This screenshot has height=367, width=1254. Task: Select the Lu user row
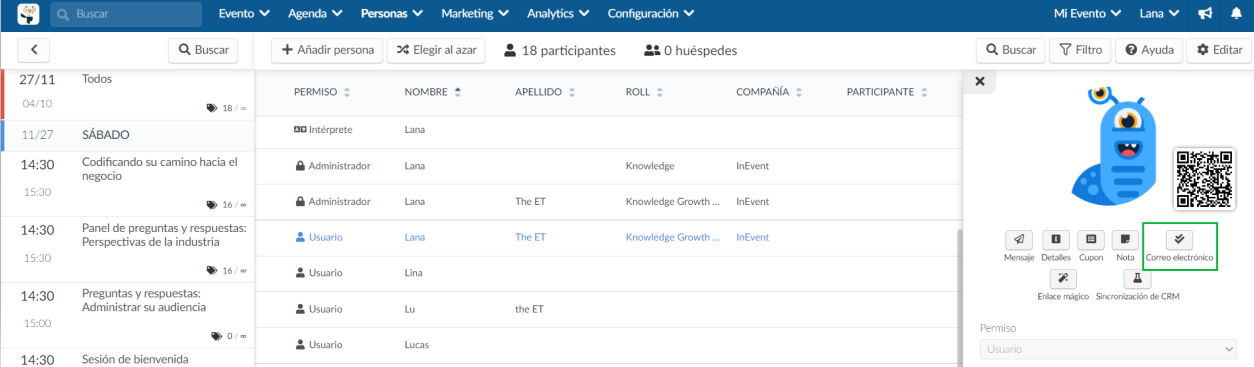tap(607, 309)
